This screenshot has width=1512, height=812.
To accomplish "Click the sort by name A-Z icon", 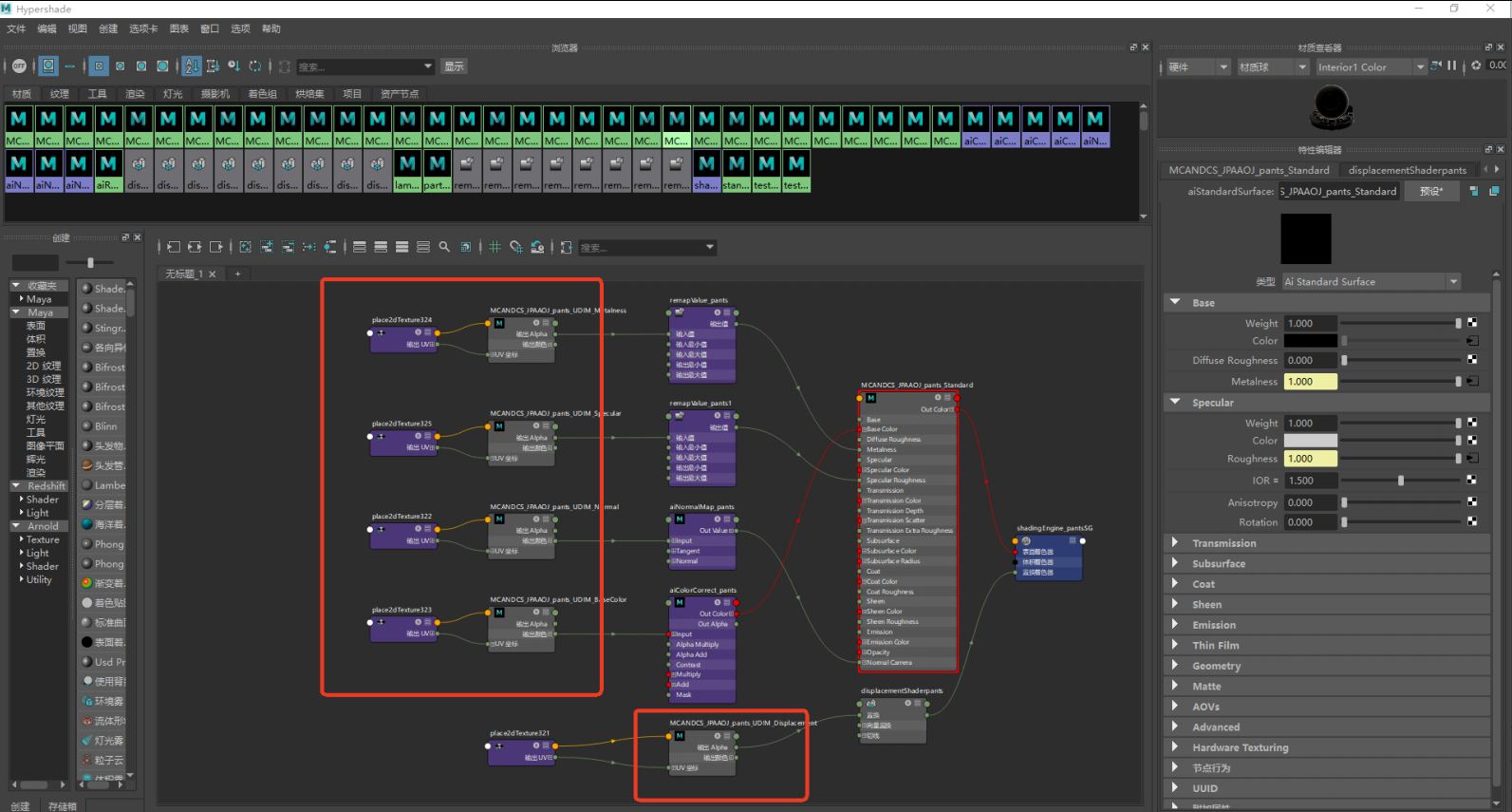I will click(192, 66).
